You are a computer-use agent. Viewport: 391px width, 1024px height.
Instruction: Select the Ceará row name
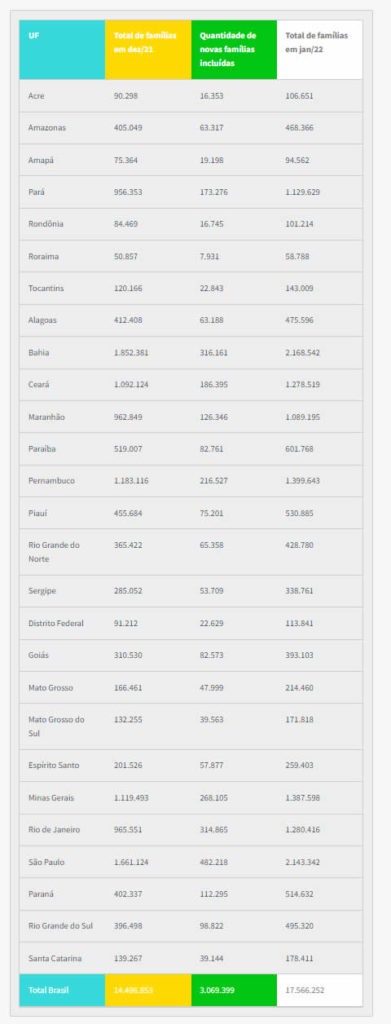[38, 385]
